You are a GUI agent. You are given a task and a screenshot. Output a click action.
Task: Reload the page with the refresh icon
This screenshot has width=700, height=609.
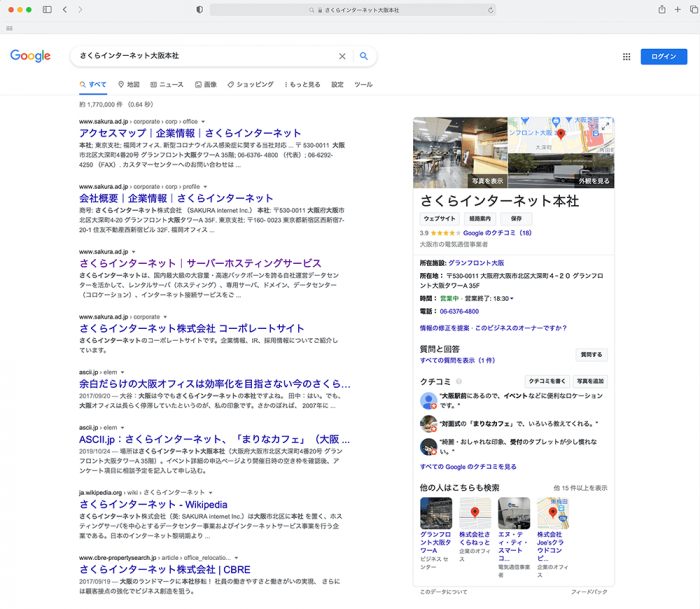point(490,10)
